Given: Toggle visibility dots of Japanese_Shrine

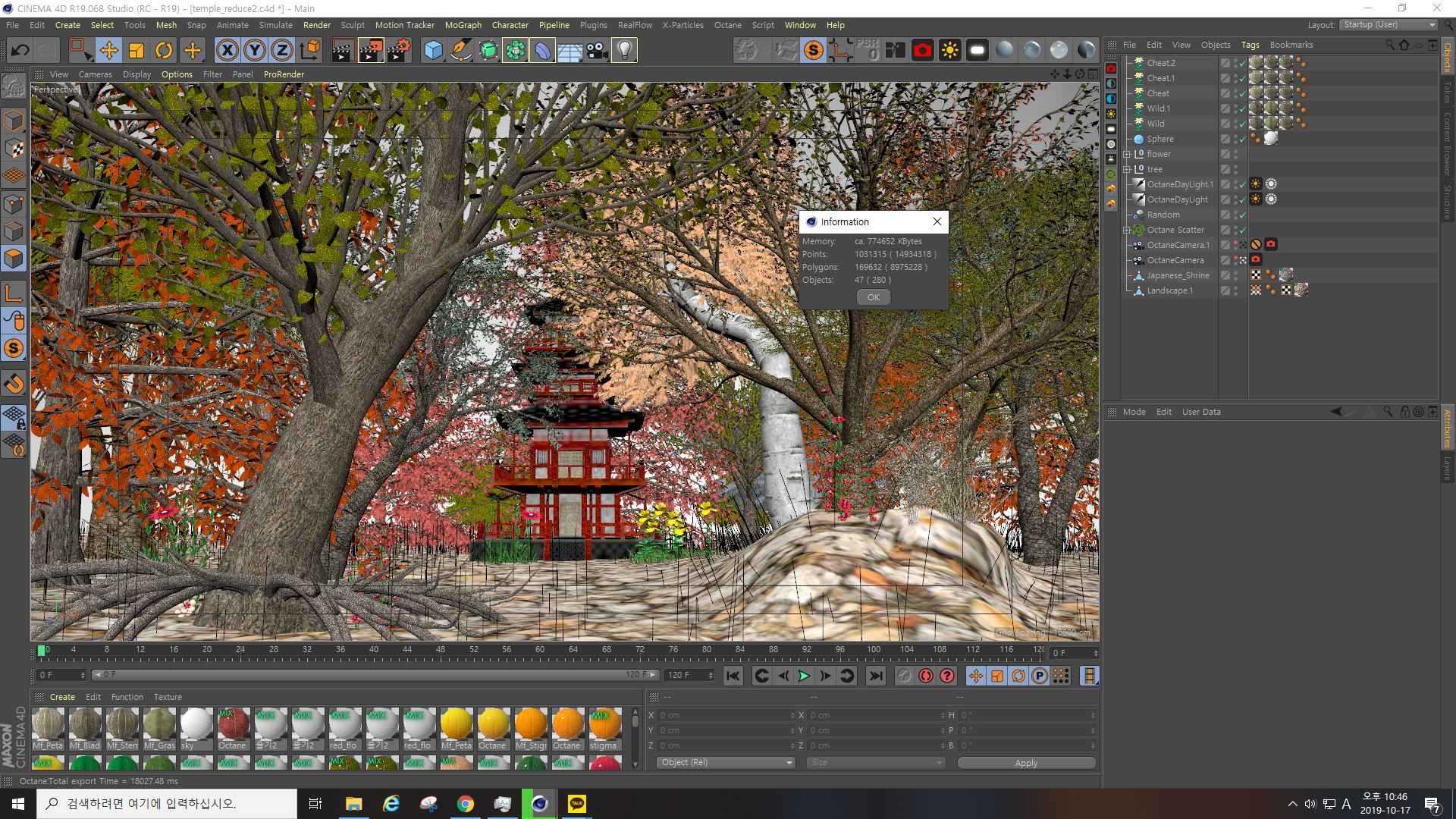Looking at the screenshot, I should (x=1235, y=275).
